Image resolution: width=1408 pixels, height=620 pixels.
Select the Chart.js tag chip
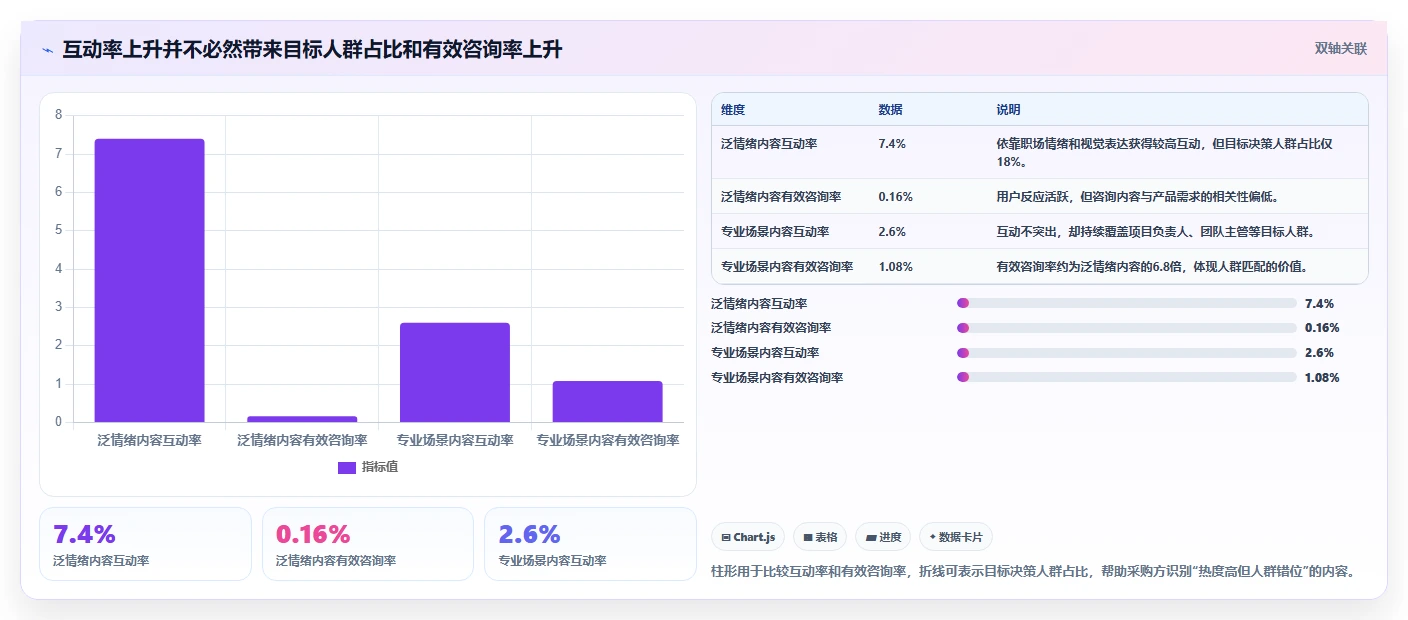click(x=748, y=537)
